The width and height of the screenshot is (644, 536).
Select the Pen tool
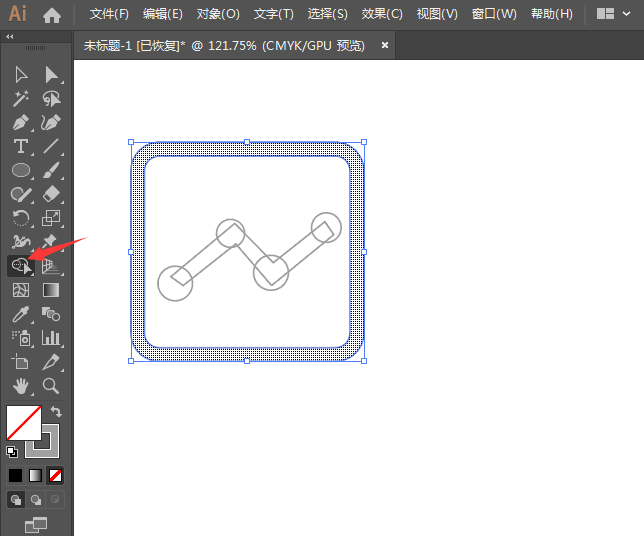[21, 122]
